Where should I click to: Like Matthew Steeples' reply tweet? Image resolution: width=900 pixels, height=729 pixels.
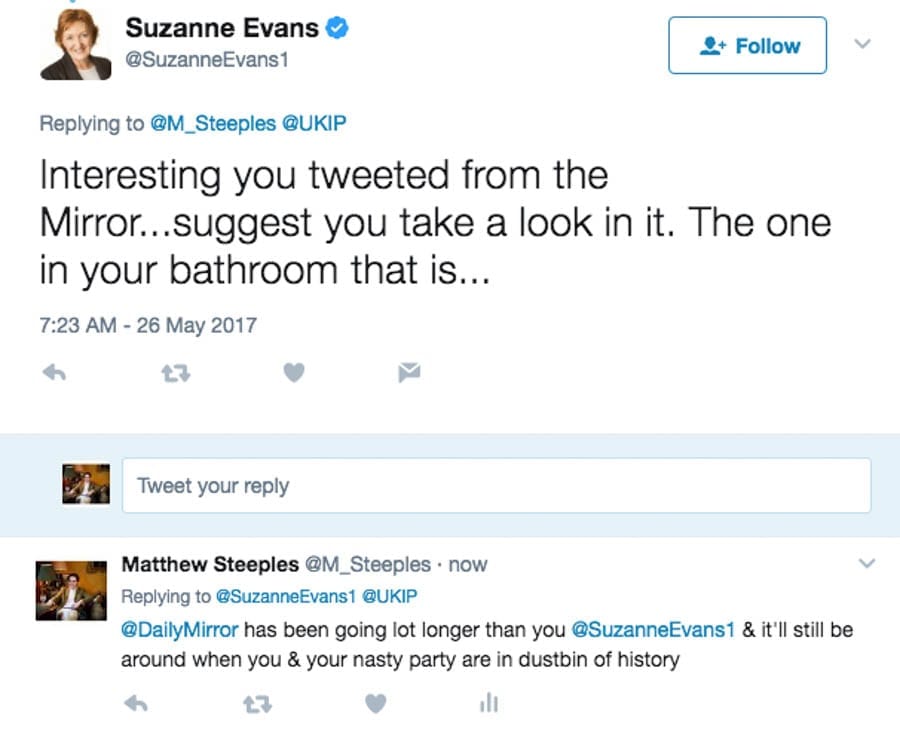[375, 704]
